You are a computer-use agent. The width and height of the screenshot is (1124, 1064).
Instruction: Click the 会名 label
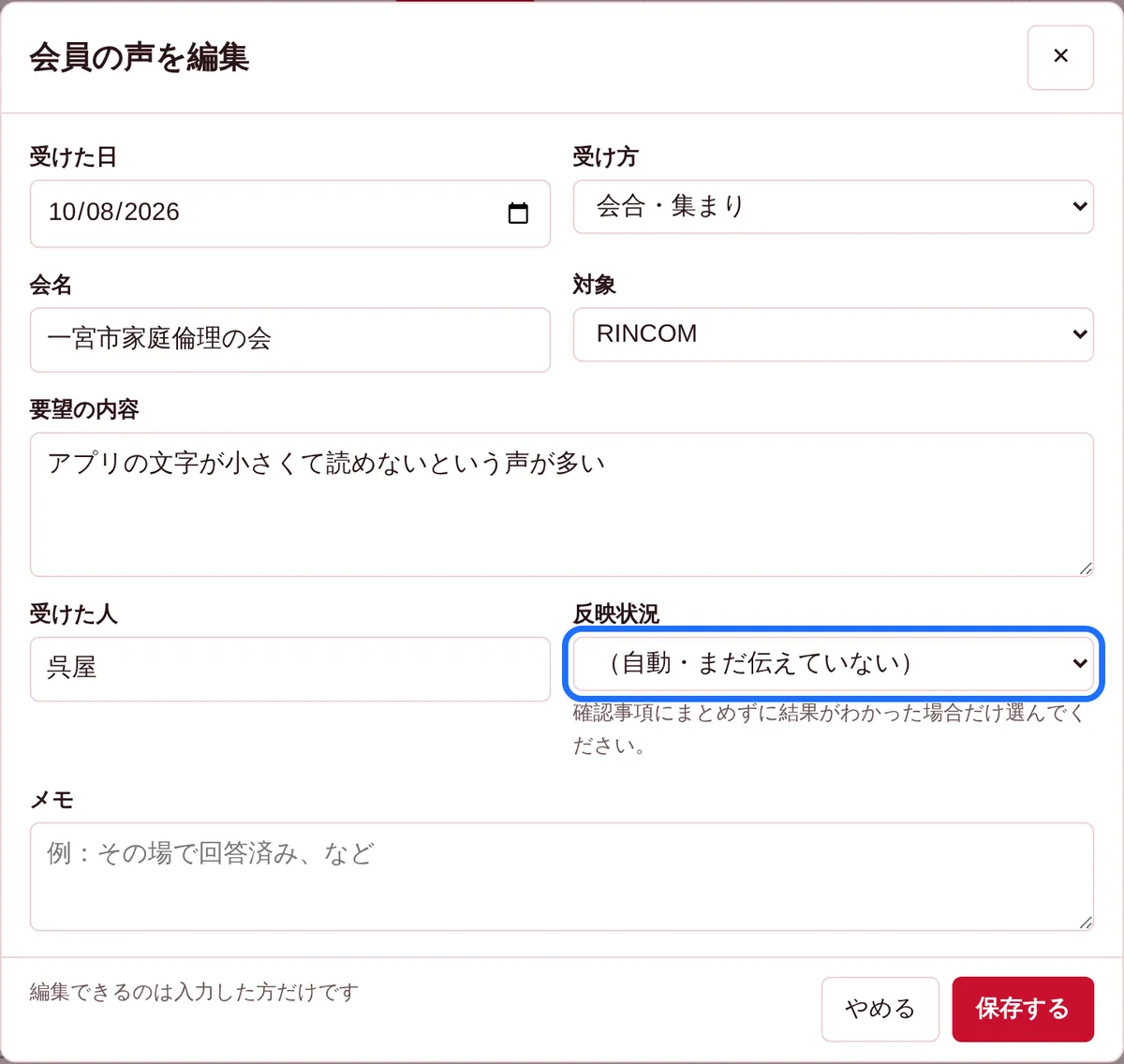pos(52,285)
